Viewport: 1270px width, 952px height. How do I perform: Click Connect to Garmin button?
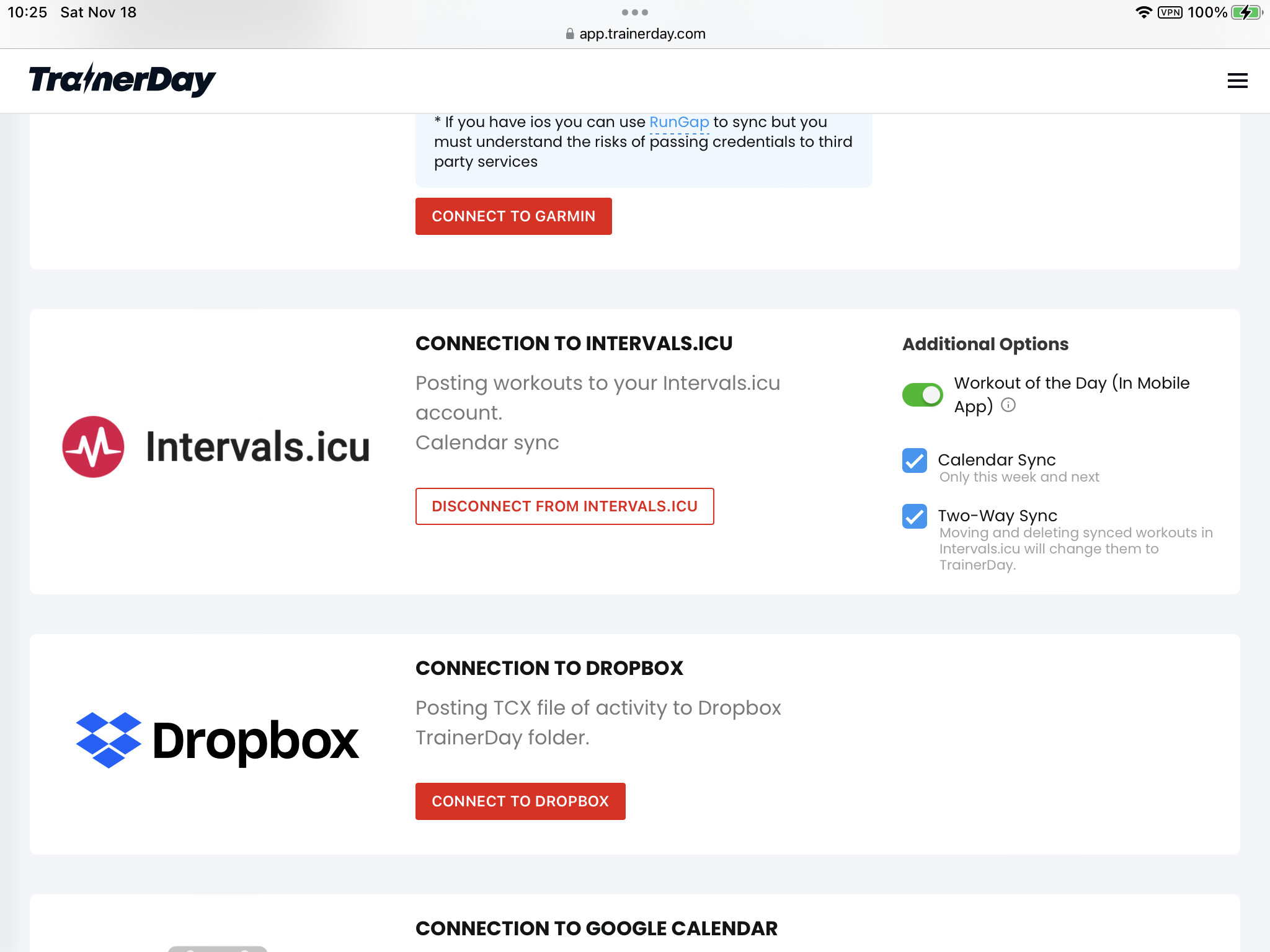point(513,216)
